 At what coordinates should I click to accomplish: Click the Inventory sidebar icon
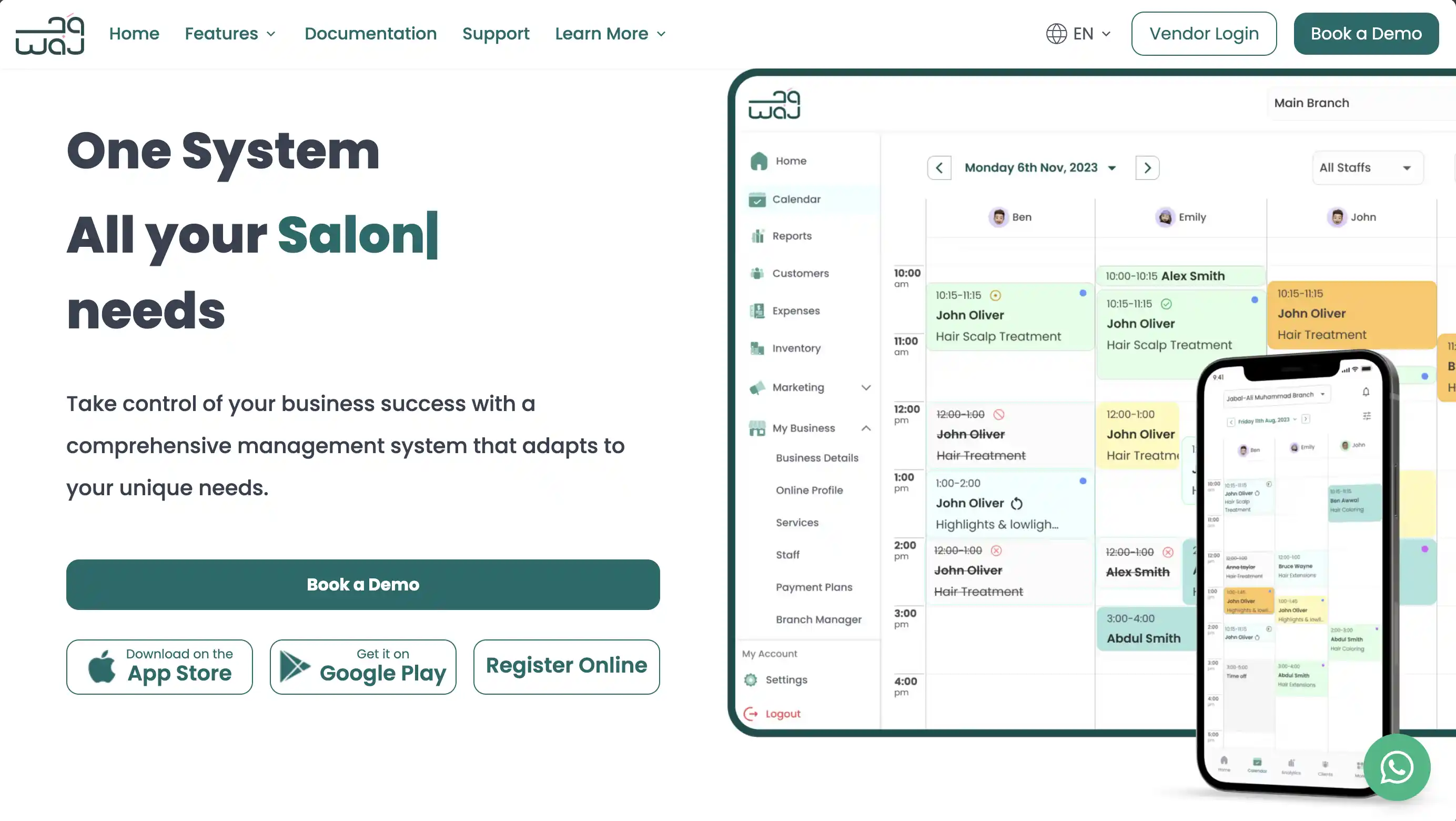pos(757,348)
